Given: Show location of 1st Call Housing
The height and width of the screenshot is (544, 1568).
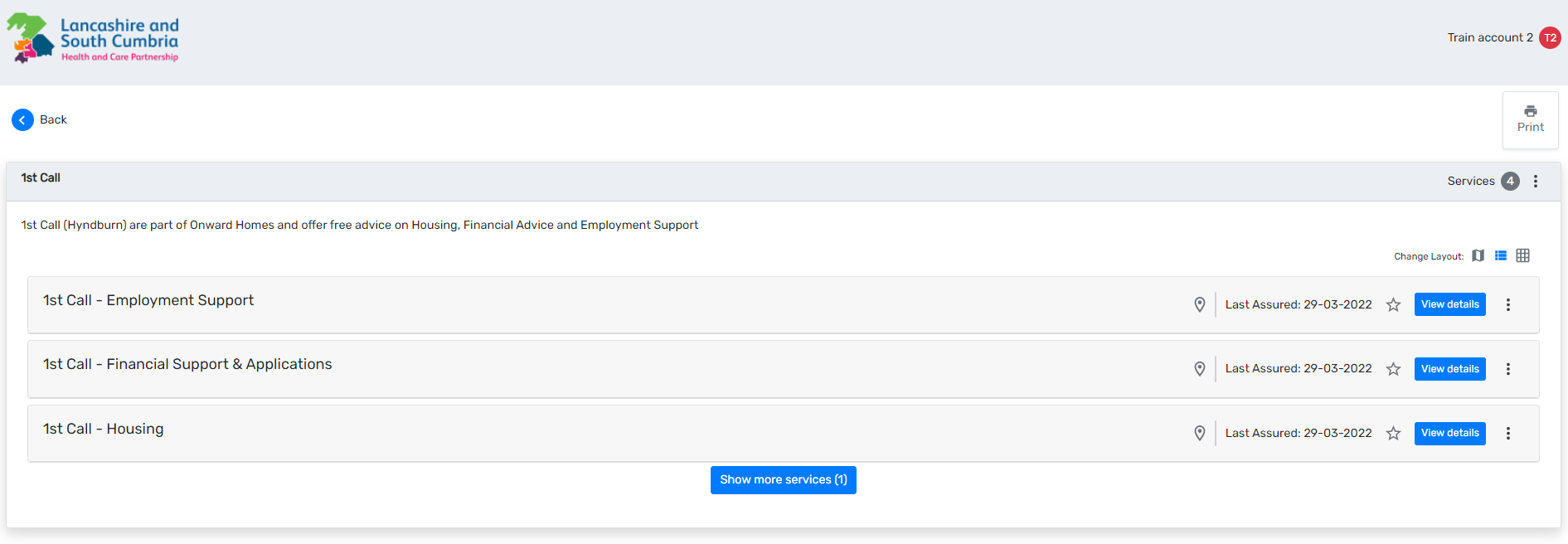Looking at the screenshot, I should 1199,434.
